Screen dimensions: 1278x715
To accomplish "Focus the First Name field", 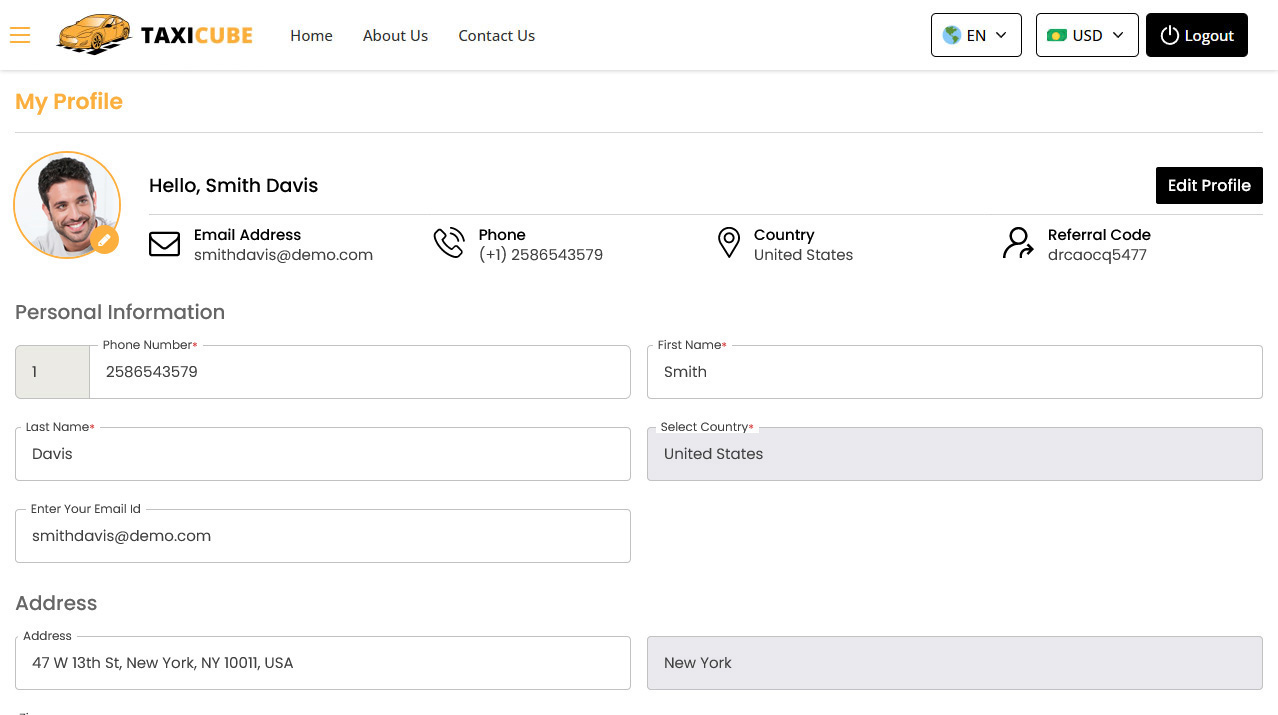I will point(954,372).
